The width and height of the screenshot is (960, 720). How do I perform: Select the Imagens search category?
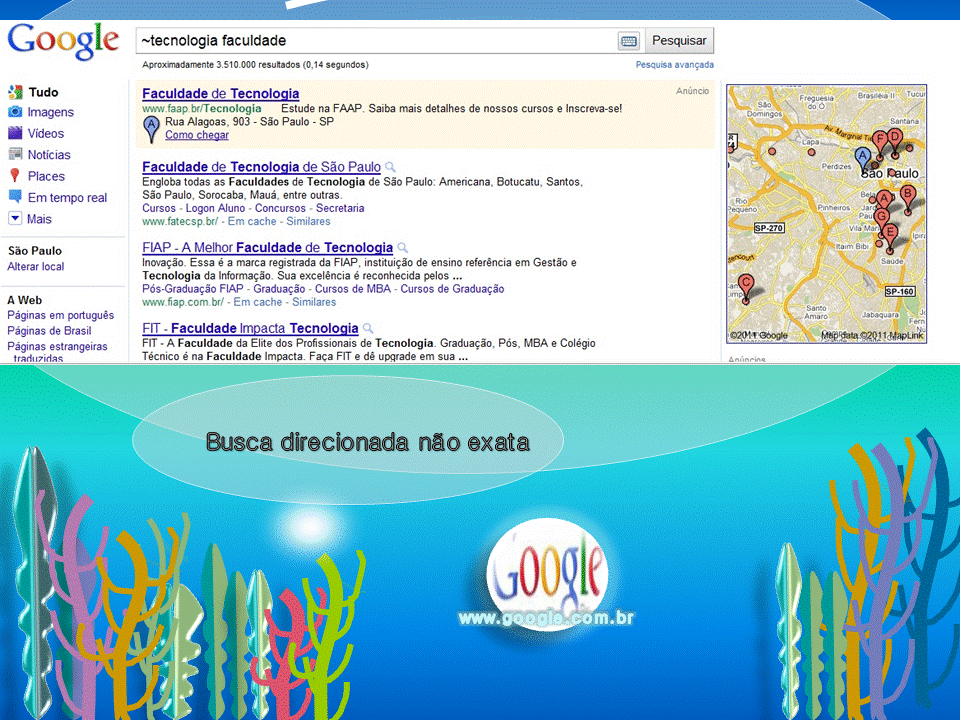click(x=50, y=112)
